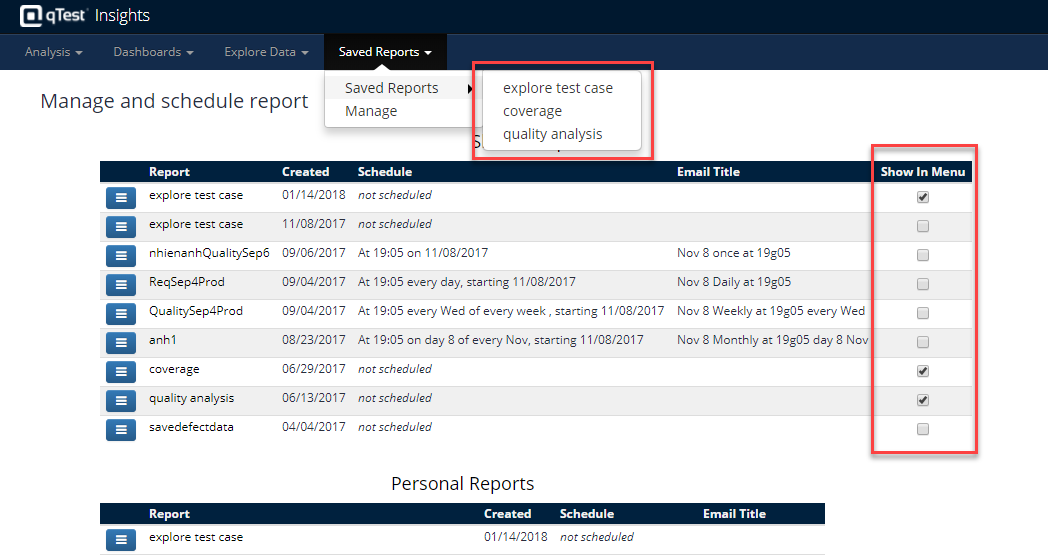Image resolution: width=1048 pixels, height=555 pixels.
Task: Click the Saved Reports navigation tab
Action: pyautogui.click(x=385, y=52)
